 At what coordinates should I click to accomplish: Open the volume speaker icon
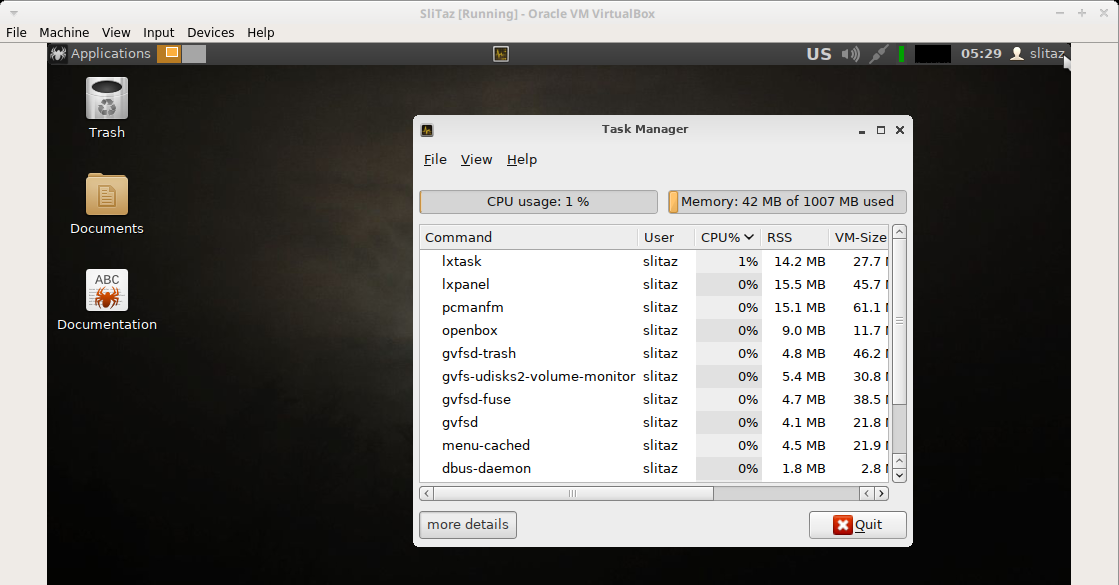(x=851, y=54)
